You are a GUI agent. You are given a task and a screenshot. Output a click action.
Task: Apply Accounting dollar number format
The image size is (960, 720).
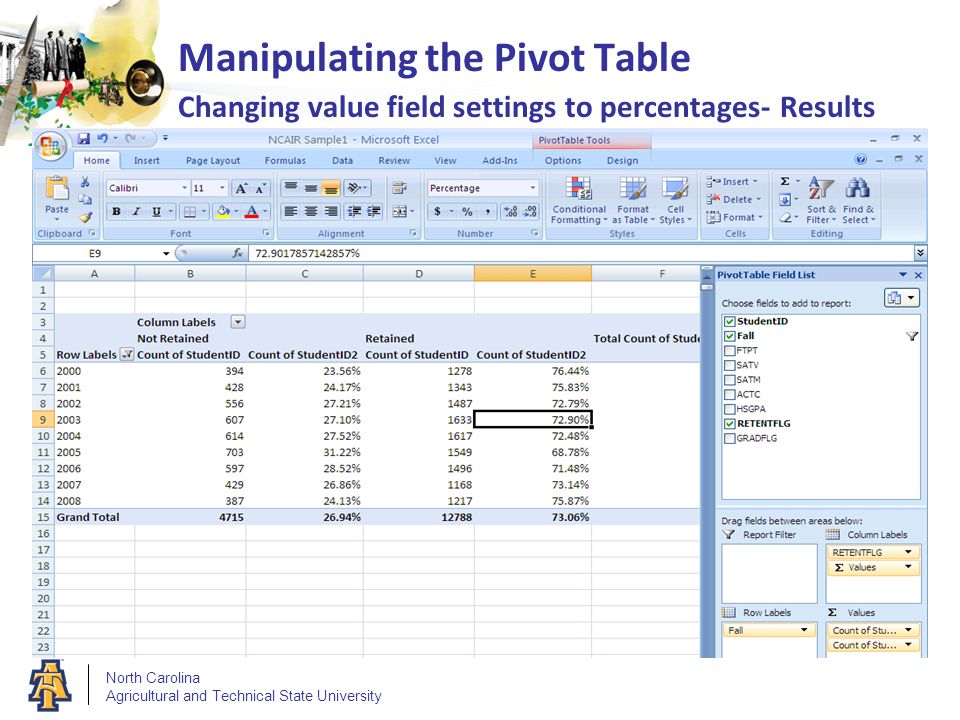click(437, 212)
